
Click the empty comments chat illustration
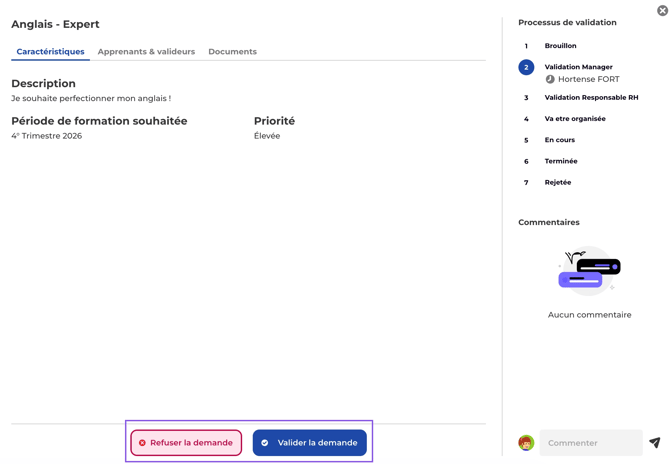coord(589,271)
